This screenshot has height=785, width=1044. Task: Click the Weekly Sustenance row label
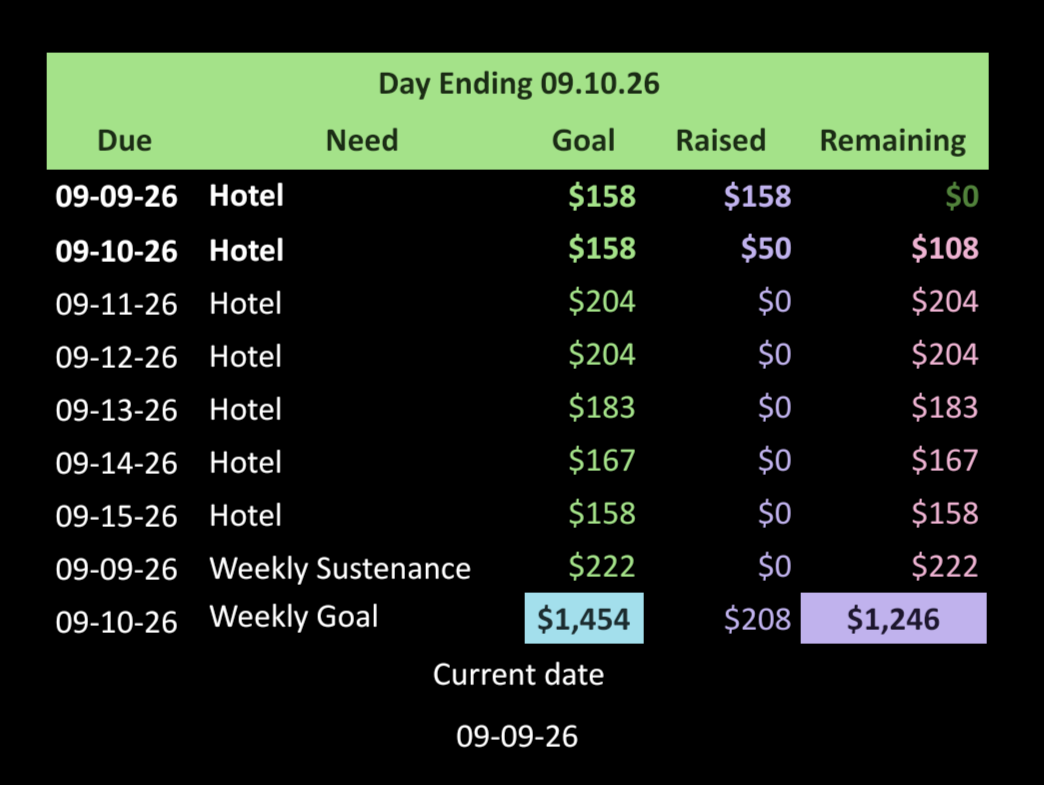pos(340,569)
